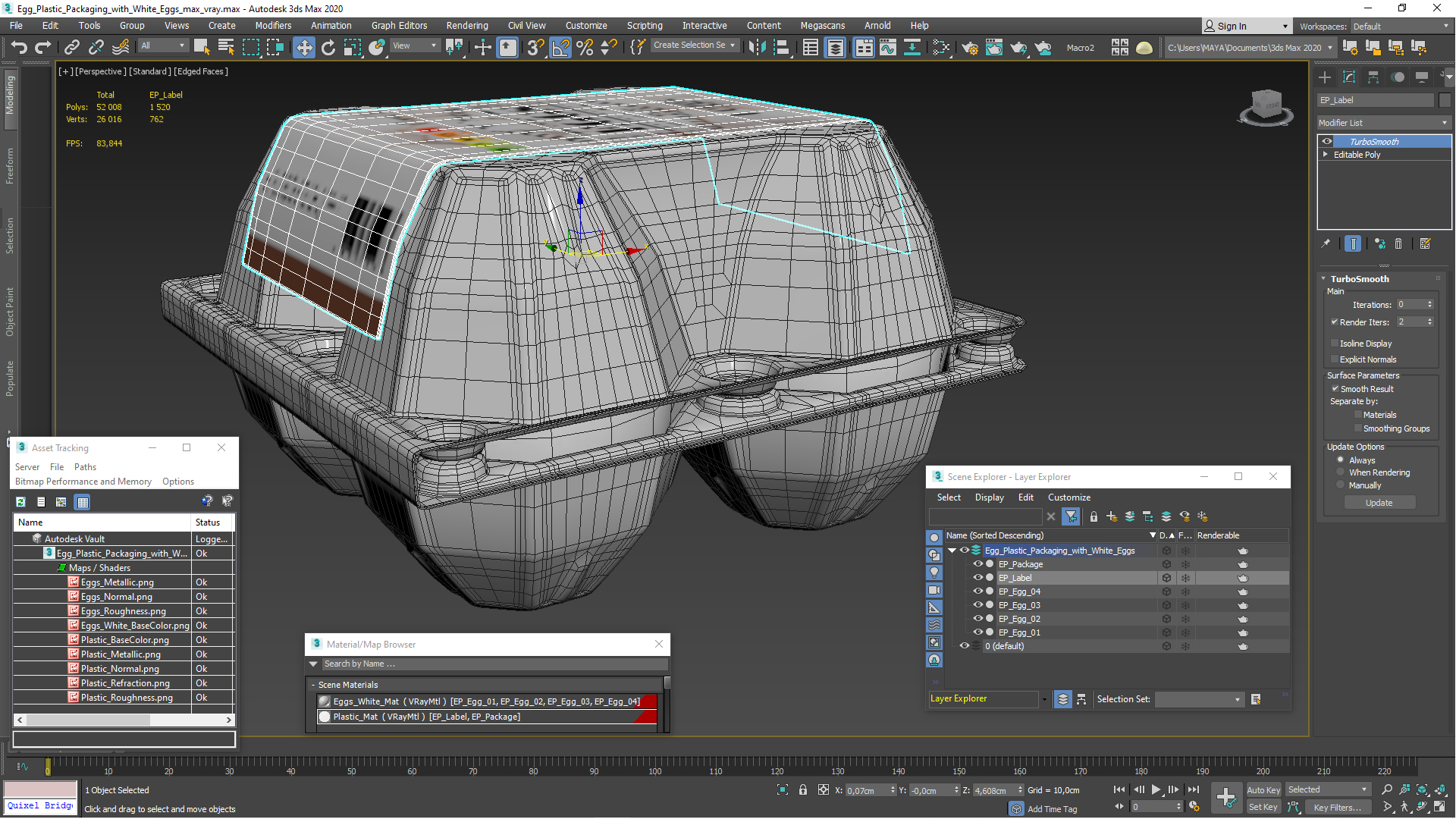
Task: Open the Workspaces Default dropdown
Action: [x=1400, y=27]
